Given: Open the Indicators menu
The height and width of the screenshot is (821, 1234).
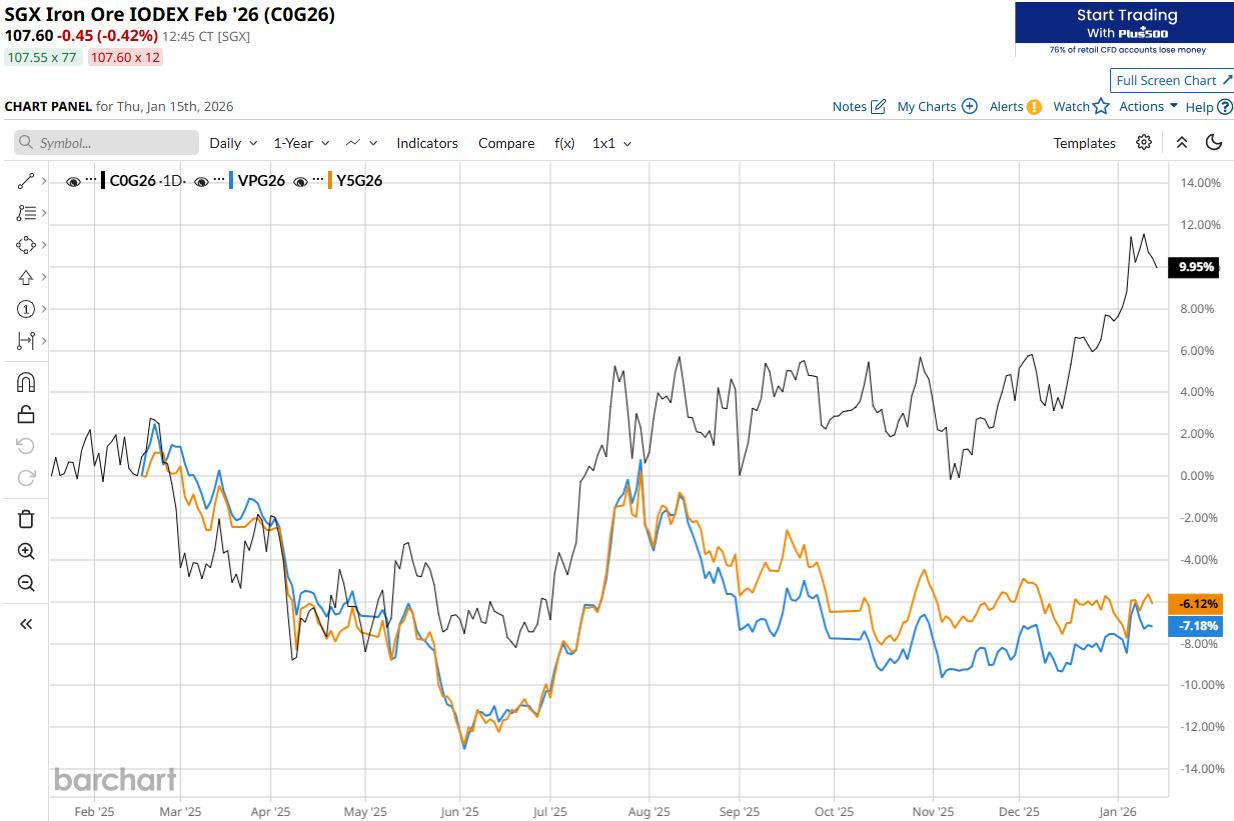Looking at the screenshot, I should (x=427, y=143).
